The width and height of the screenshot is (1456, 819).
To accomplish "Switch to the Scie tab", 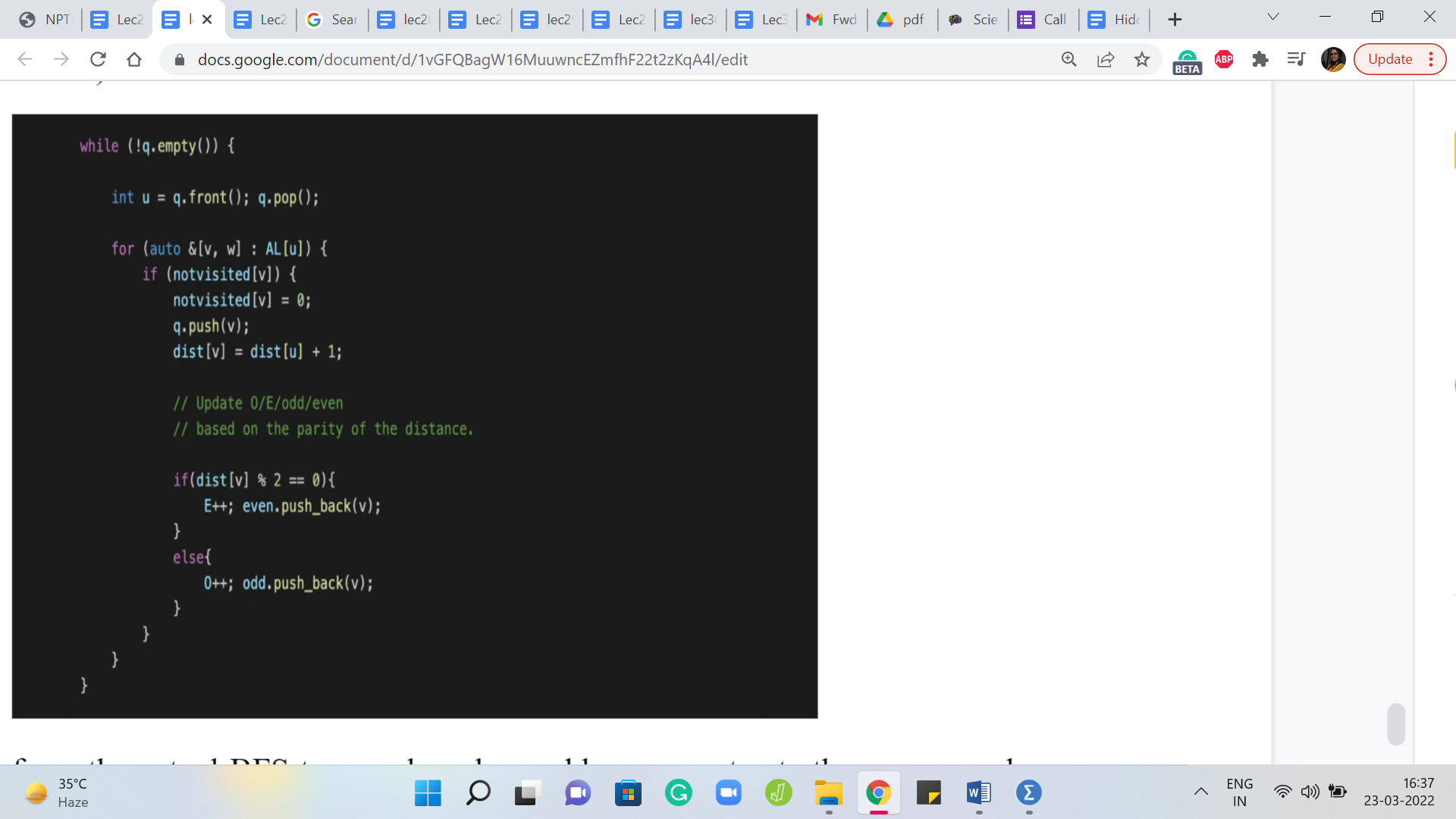I will point(973,20).
